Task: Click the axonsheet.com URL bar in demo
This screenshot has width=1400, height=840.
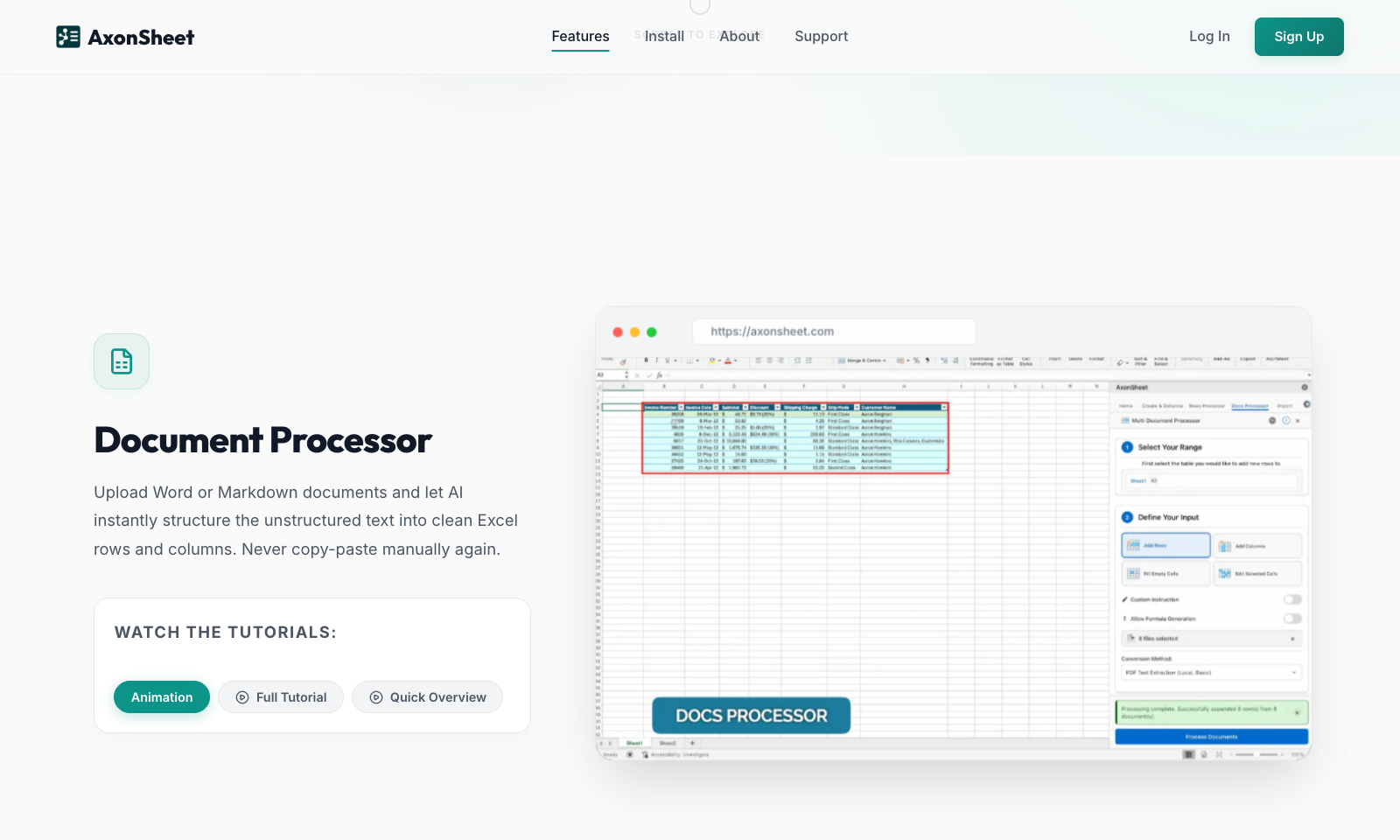Action: (x=834, y=332)
